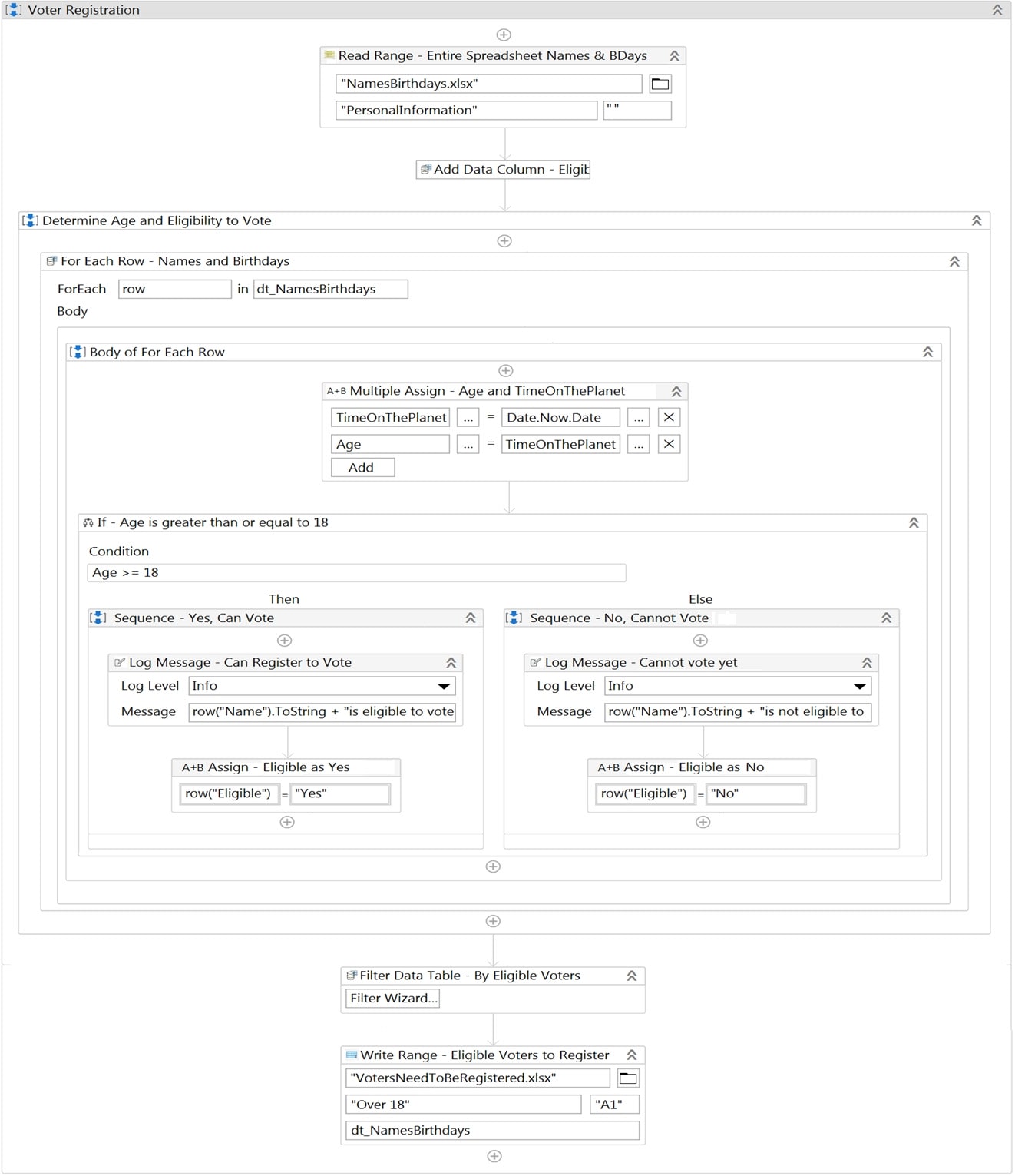Collapse Body of For Each Row
The image size is (1015, 1176).
tap(927, 352)
